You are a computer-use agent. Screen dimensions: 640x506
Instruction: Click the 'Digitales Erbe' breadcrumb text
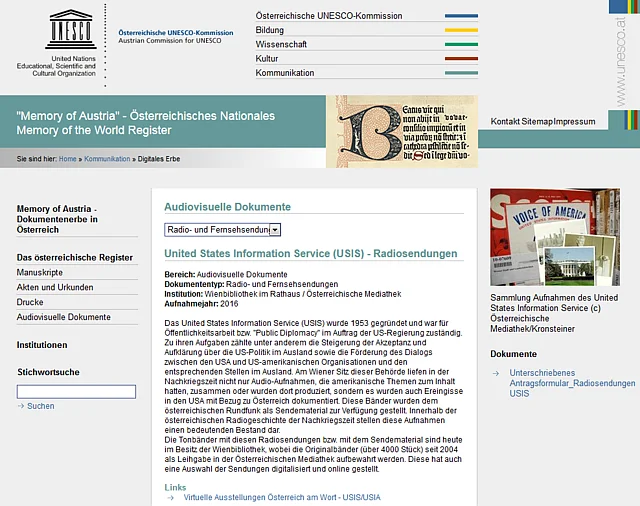(x=159, y=159)
